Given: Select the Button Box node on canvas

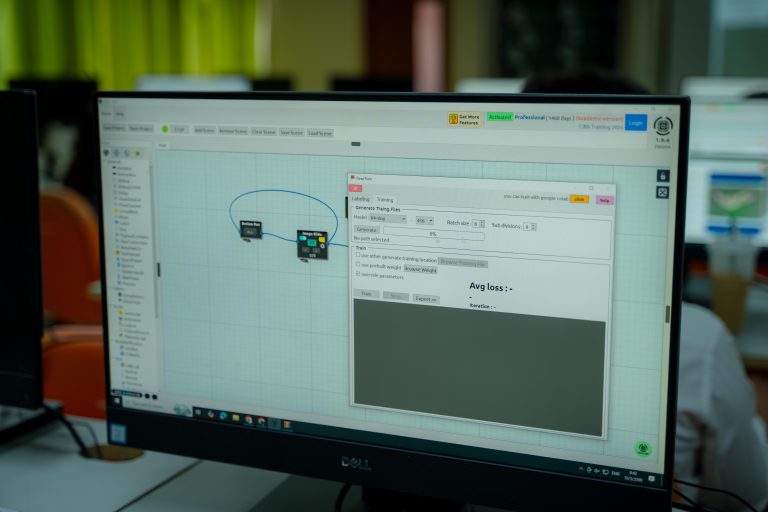Looking at the screenshot, I should (x=250, y=229).
